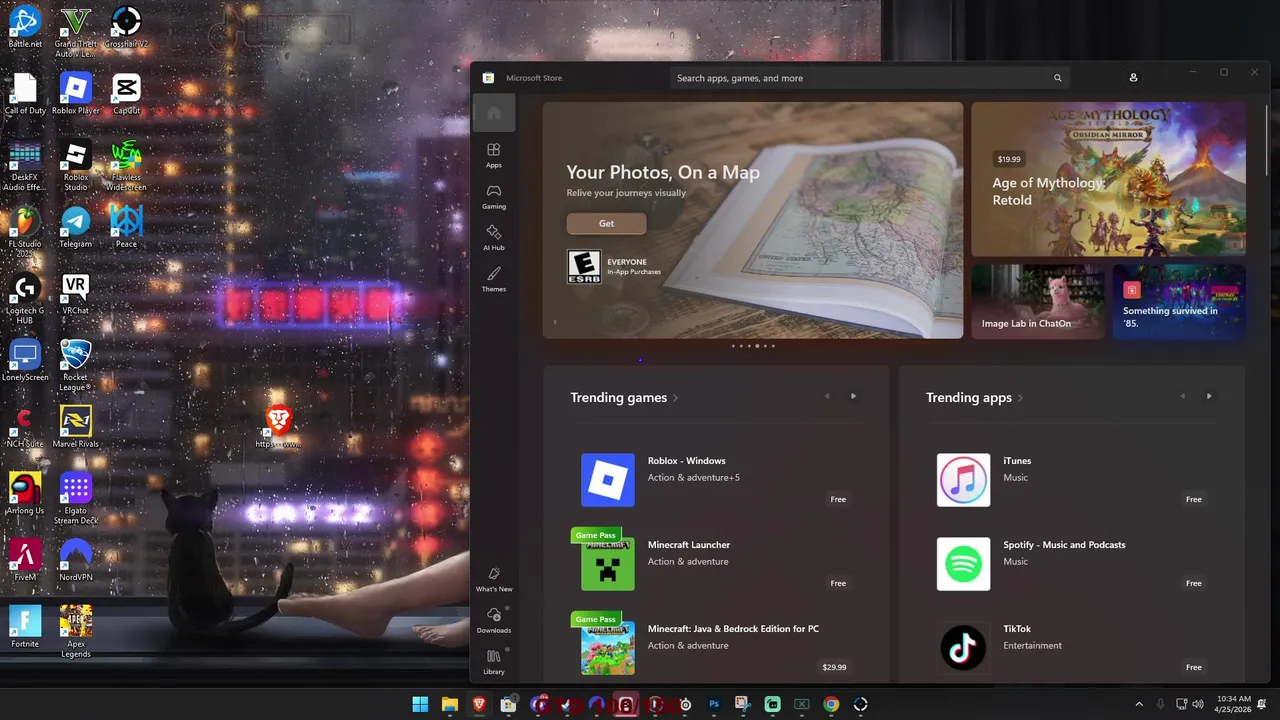
Task: Select the Elgato Stream Deck desktop icon
Action: click(x=76, y=499)
